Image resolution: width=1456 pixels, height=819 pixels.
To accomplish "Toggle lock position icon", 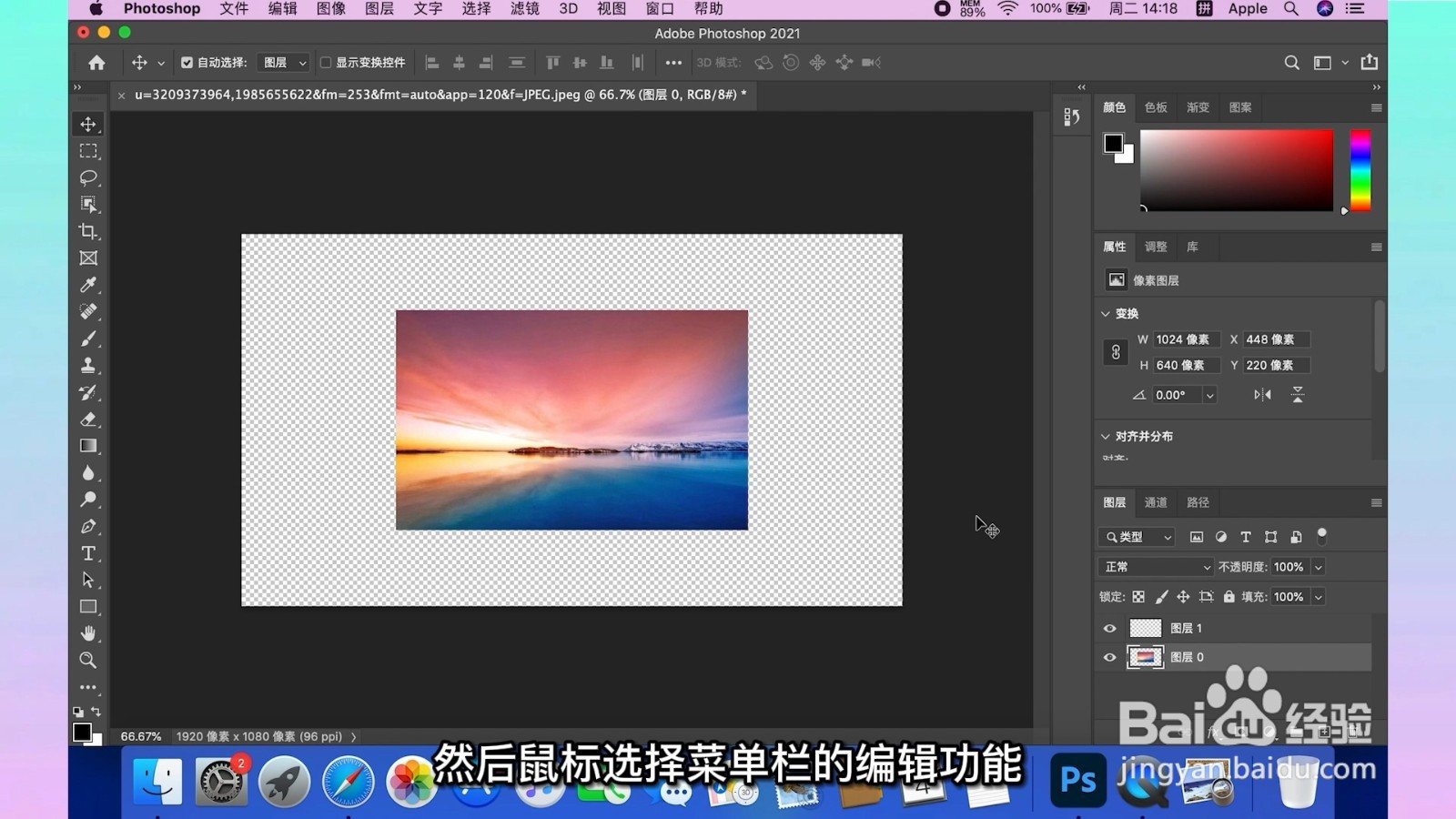I will [1183, 597].
